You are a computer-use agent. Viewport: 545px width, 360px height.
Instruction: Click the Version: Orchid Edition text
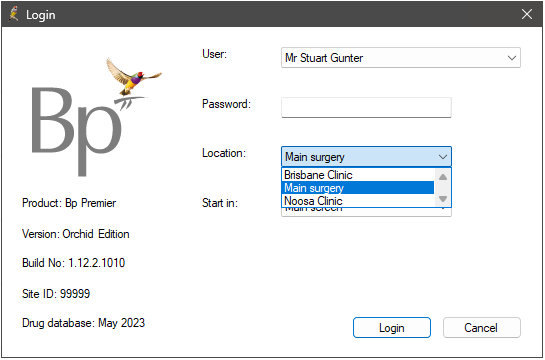coord(76,234)
